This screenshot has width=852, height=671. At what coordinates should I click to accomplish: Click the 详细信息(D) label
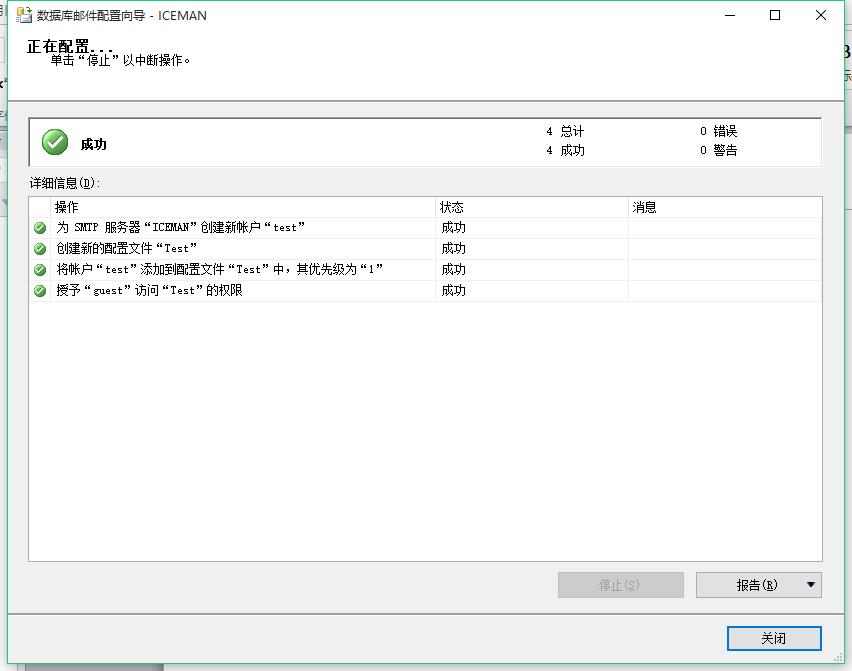click(x=65, y=183)
